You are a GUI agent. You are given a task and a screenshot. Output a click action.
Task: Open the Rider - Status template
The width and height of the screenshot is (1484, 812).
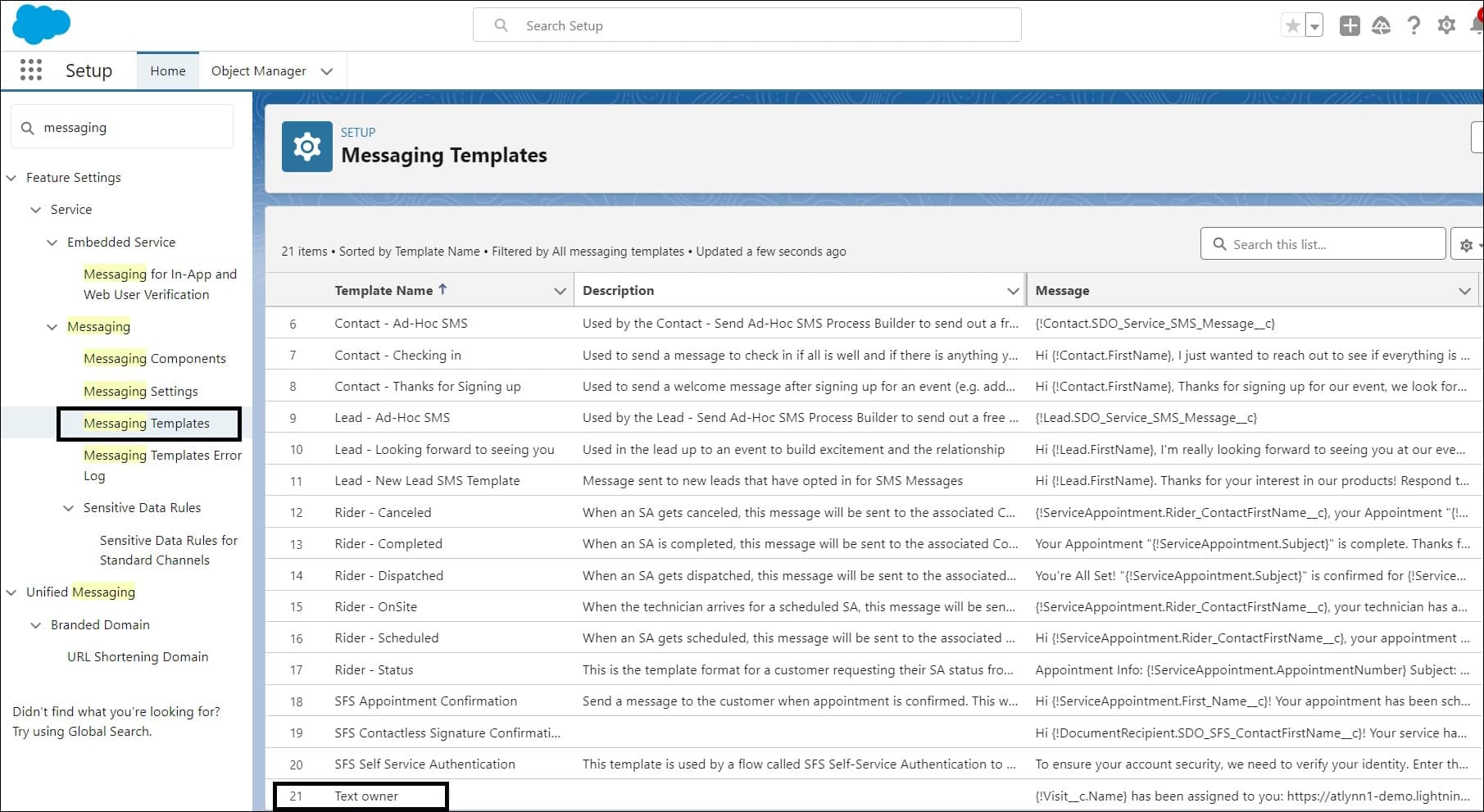click(x=374, y=670)
